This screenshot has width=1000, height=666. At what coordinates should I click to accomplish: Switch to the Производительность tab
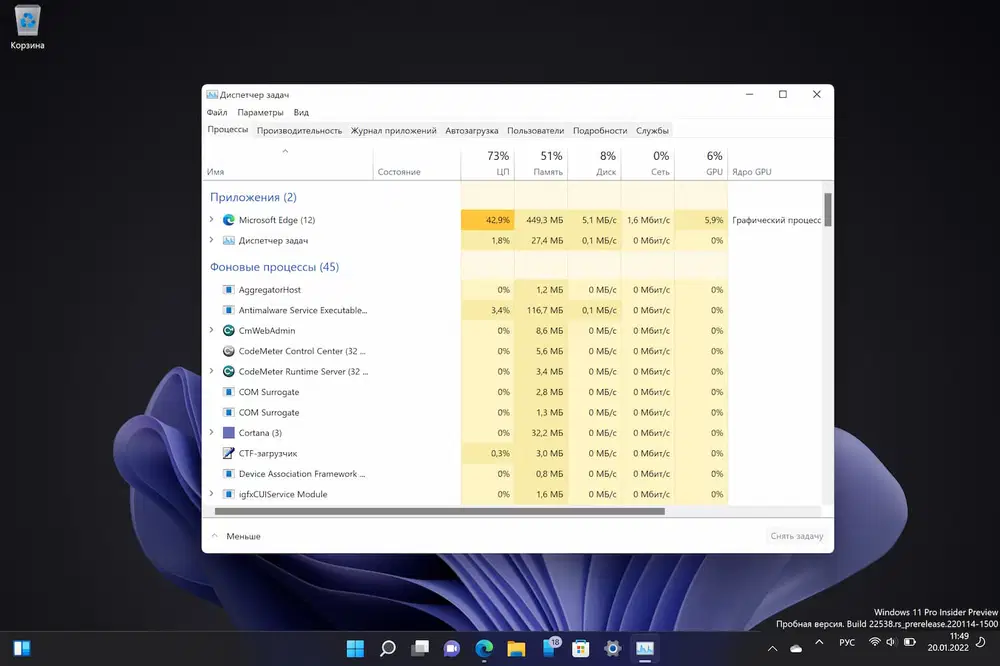[x=299, y=131]
